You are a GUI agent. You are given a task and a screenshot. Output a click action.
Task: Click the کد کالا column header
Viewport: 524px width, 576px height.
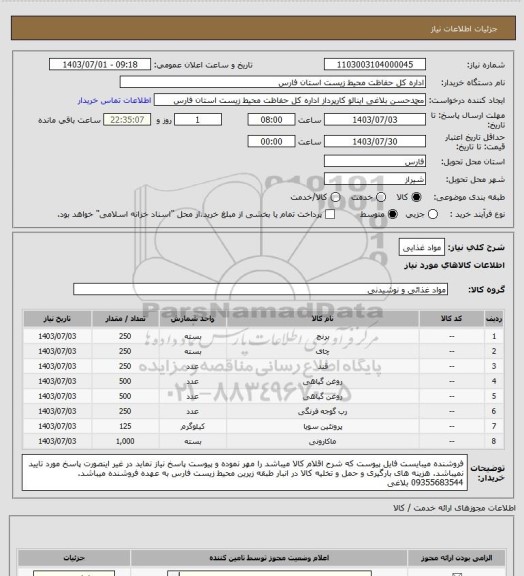(452, 319)
